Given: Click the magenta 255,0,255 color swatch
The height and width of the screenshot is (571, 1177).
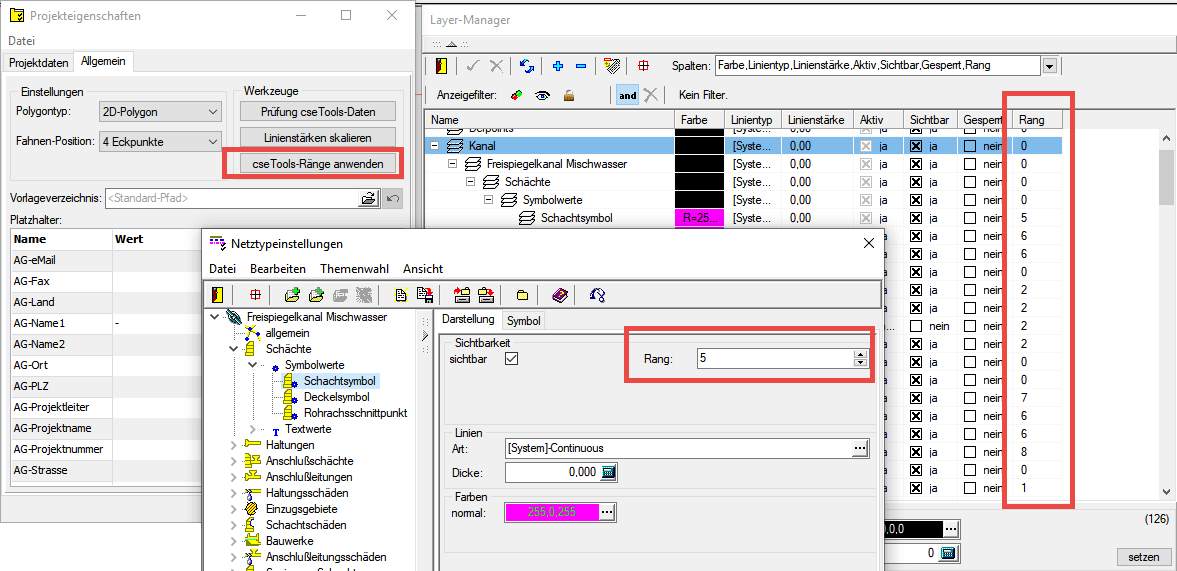Looking at the screenshot, I should coord(551,512).
